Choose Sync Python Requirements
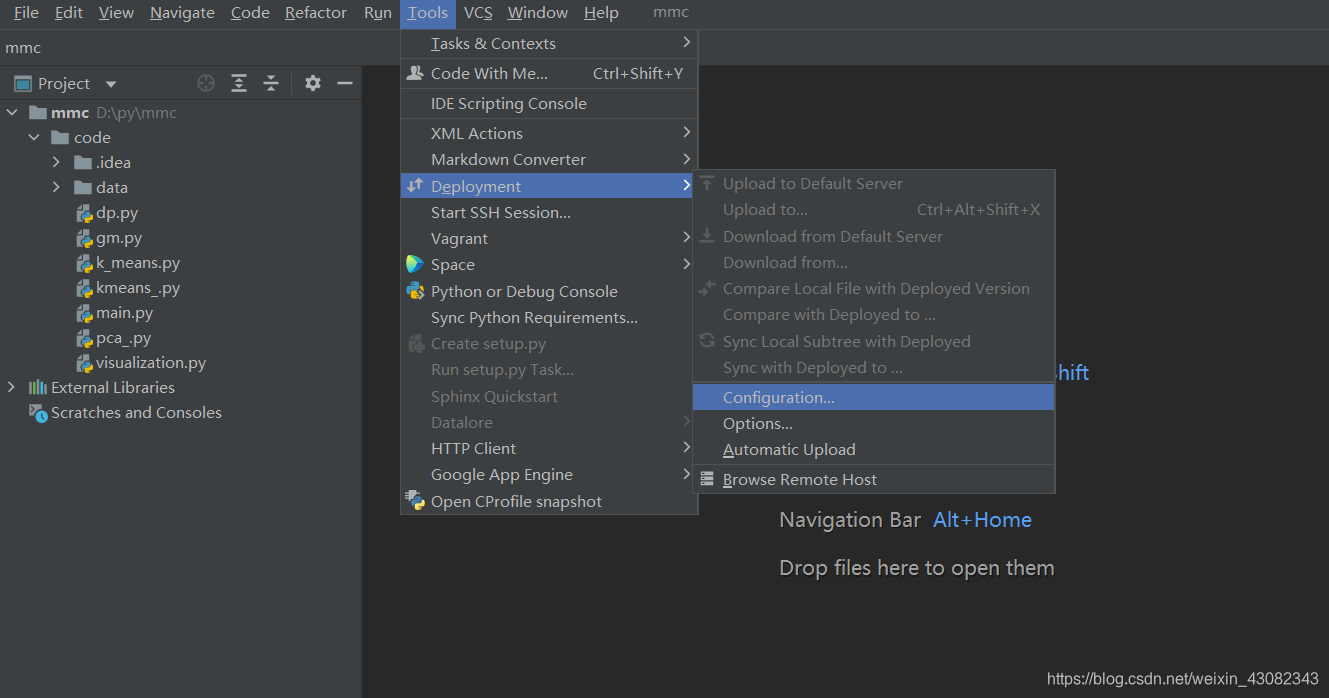The width and height of the screenshot is (1329, 698). pos(549,318)
